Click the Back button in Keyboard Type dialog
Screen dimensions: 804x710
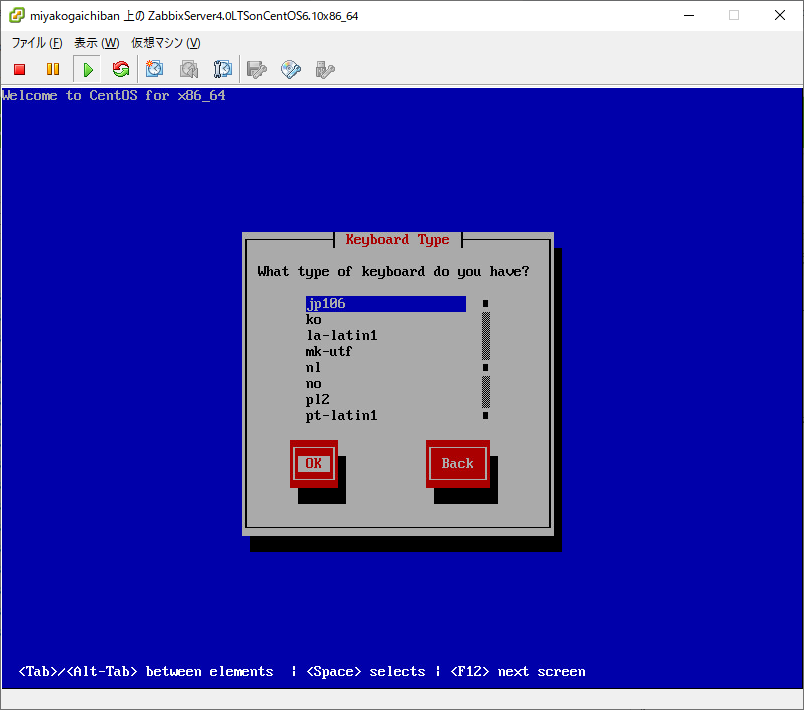[x=457, y=463]
